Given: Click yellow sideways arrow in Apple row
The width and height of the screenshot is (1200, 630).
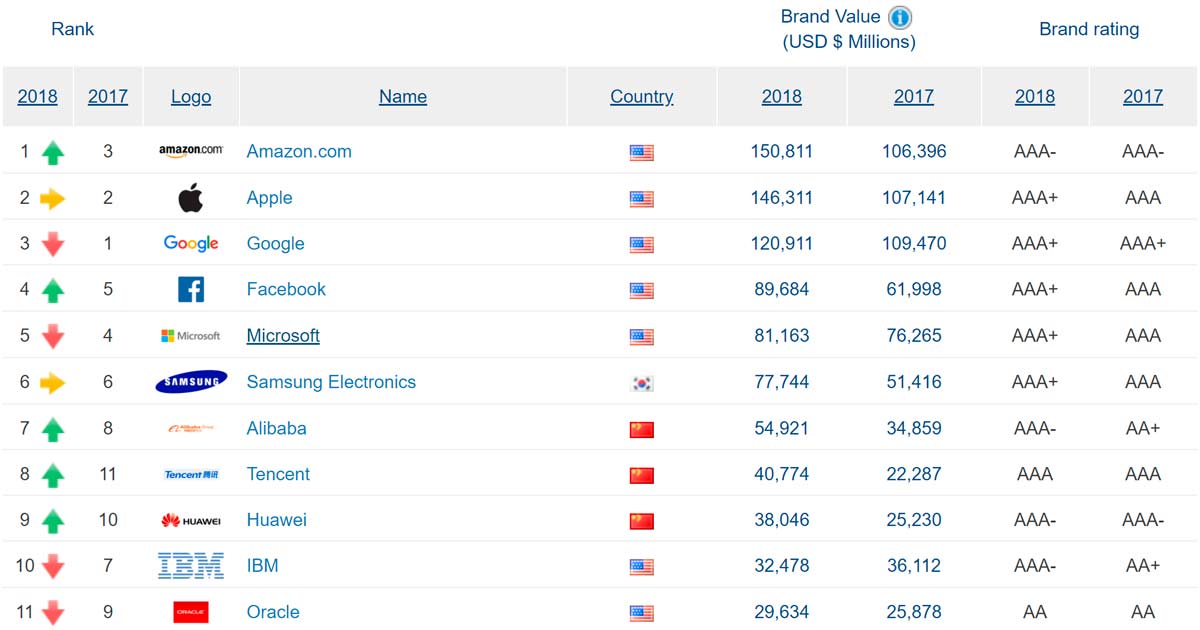Looking at the screenshot, I should pos(53,199).
